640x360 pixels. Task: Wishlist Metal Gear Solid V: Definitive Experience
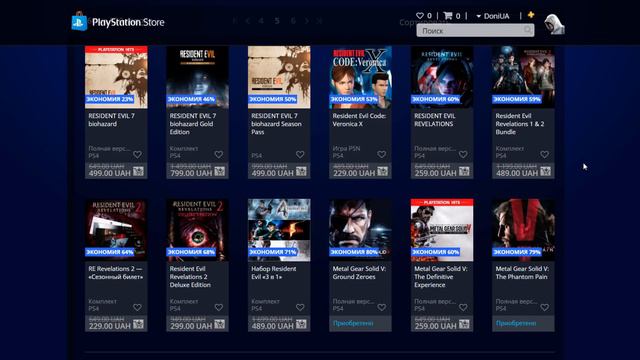[x=463, y=307]
